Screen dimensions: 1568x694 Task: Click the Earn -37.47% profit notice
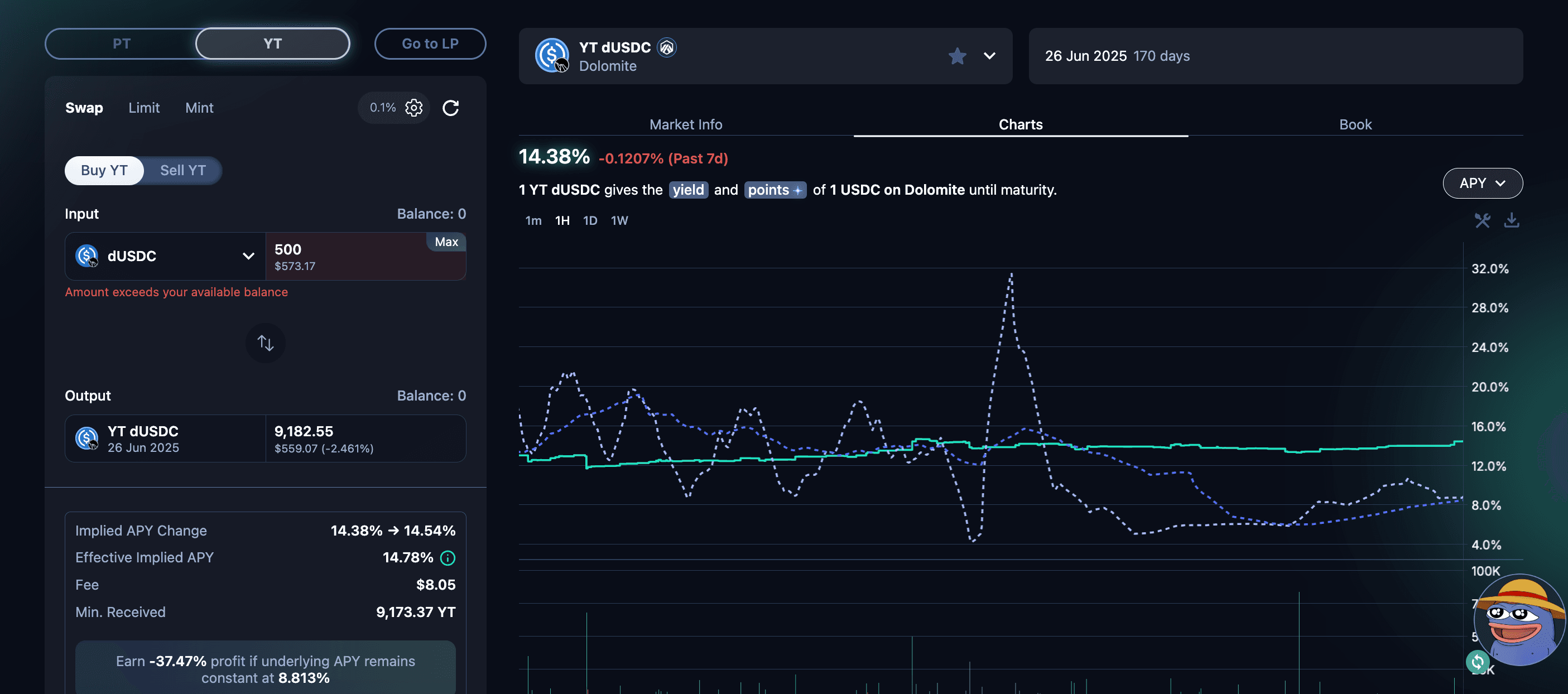(266, 669)
